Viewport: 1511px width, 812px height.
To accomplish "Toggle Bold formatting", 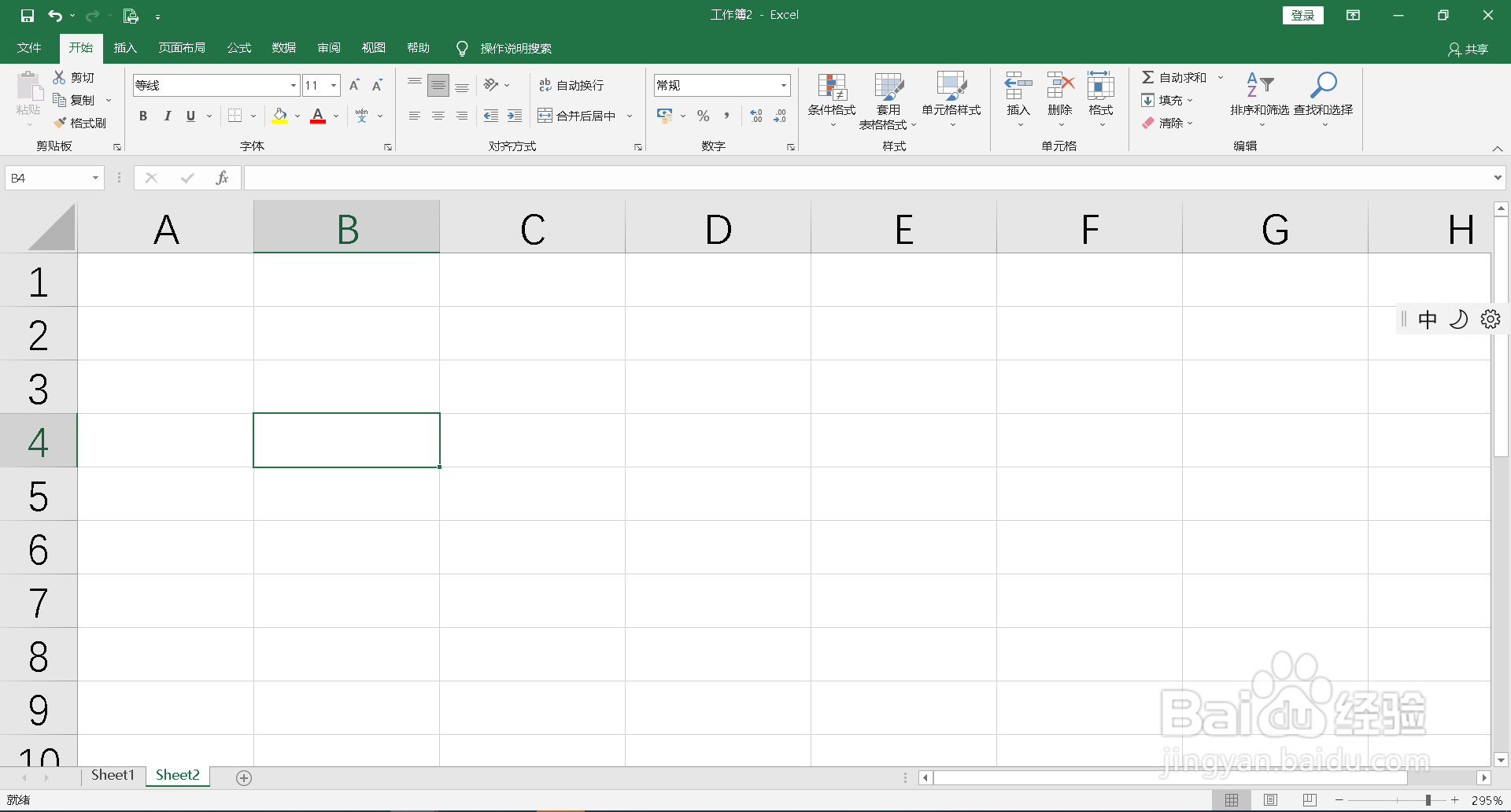I will click(143, 116).
